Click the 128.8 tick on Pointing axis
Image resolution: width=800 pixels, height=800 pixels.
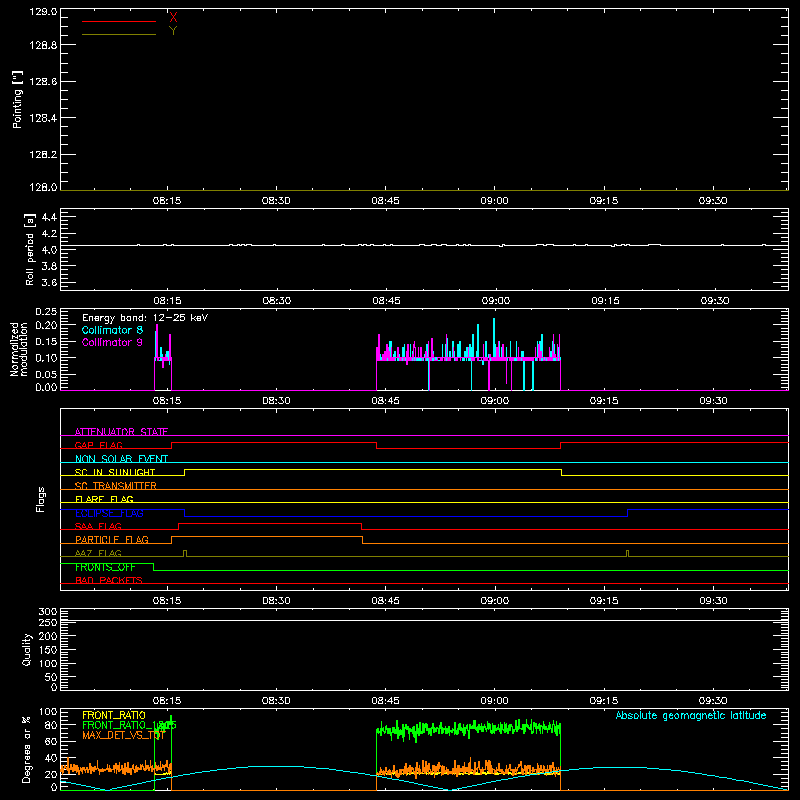click(x=43, y=45)
